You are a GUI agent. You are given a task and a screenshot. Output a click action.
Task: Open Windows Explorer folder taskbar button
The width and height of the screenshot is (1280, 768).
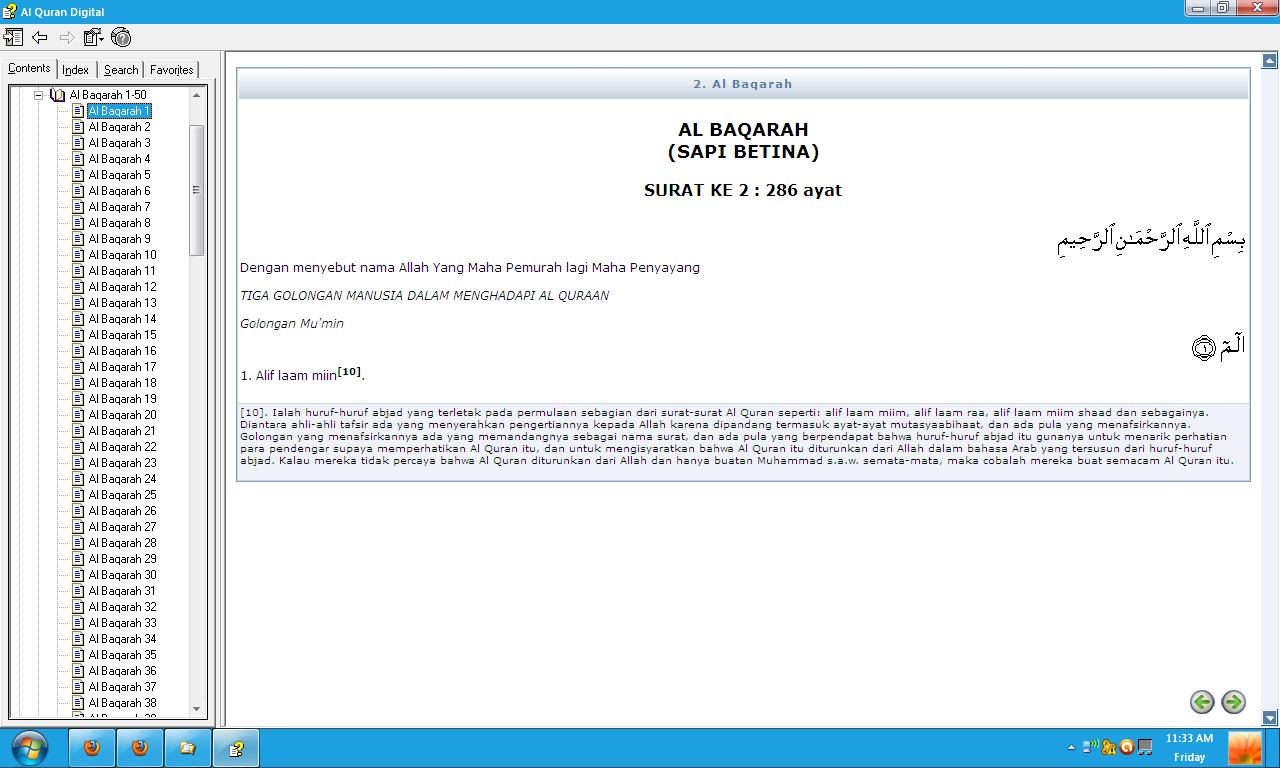pos(188,748)
